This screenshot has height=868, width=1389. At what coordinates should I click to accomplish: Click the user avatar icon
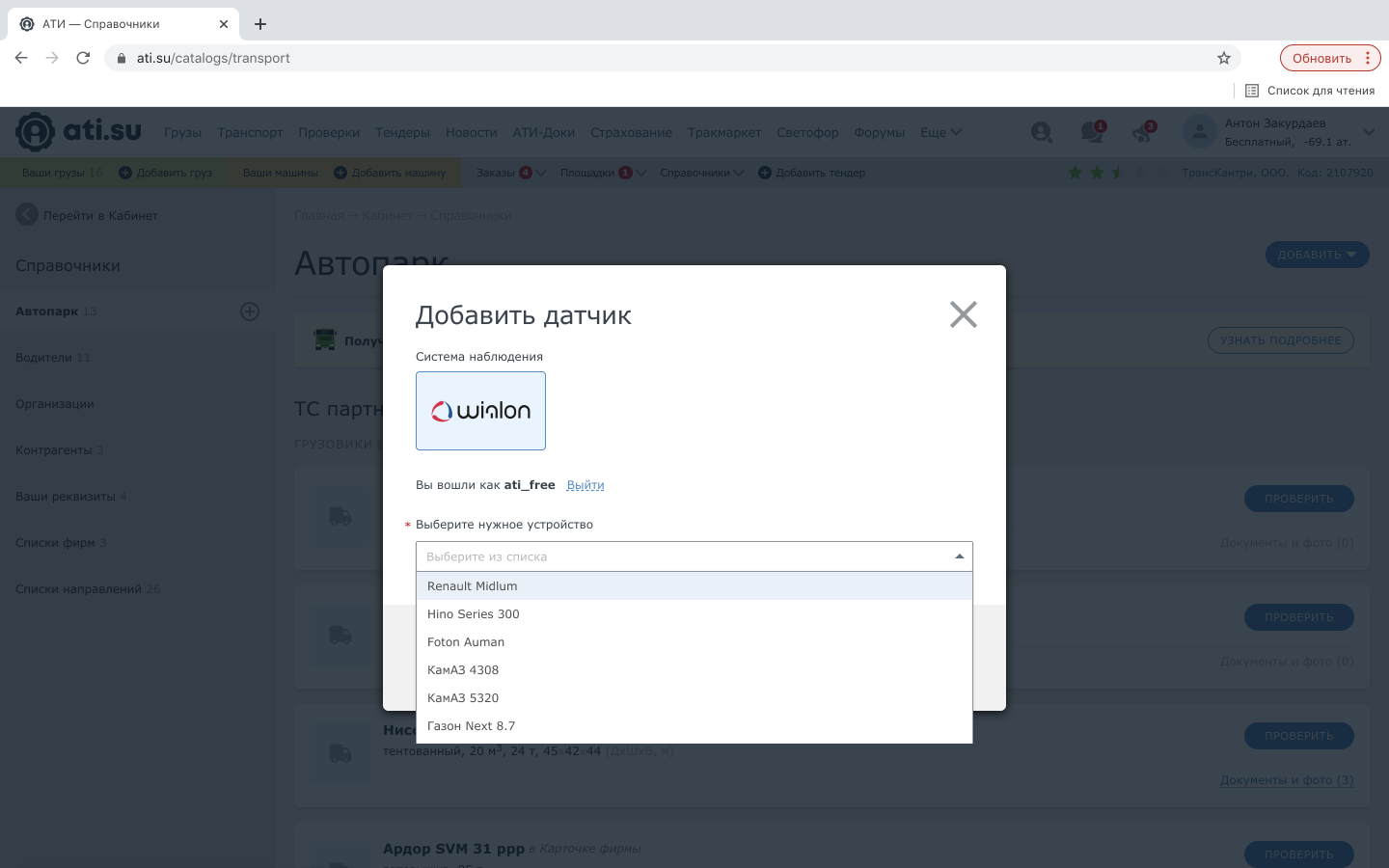pyautogui.click(x=1199, y=132)
